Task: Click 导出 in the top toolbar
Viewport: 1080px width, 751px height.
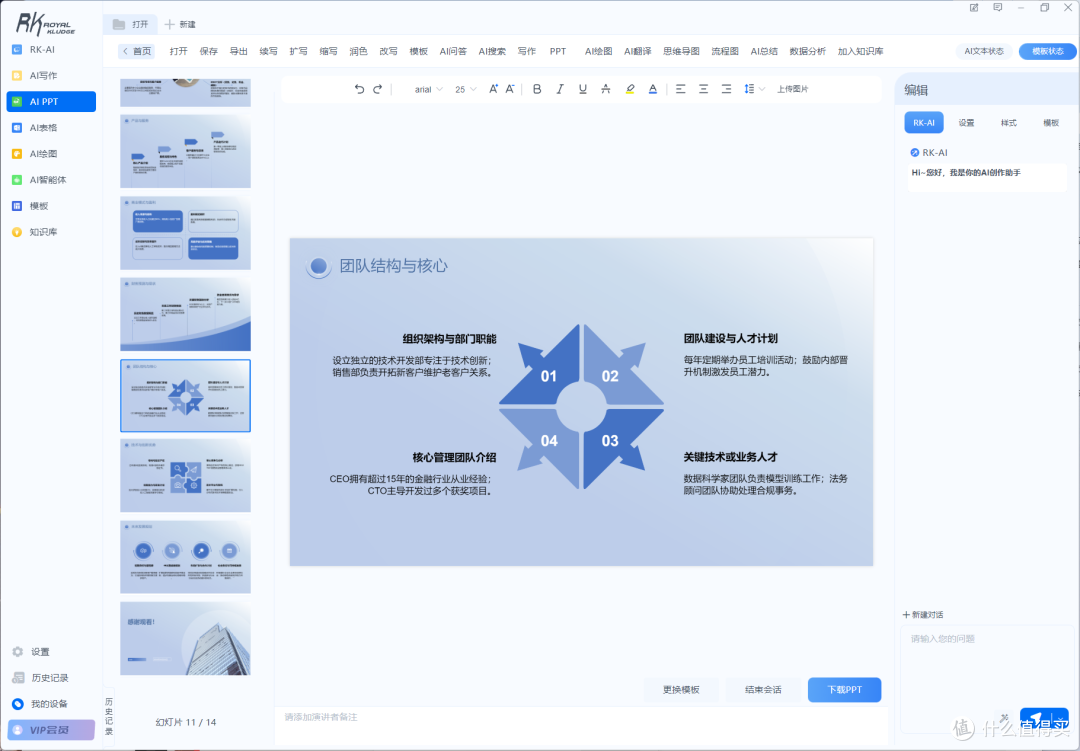Action: [238, 52]
